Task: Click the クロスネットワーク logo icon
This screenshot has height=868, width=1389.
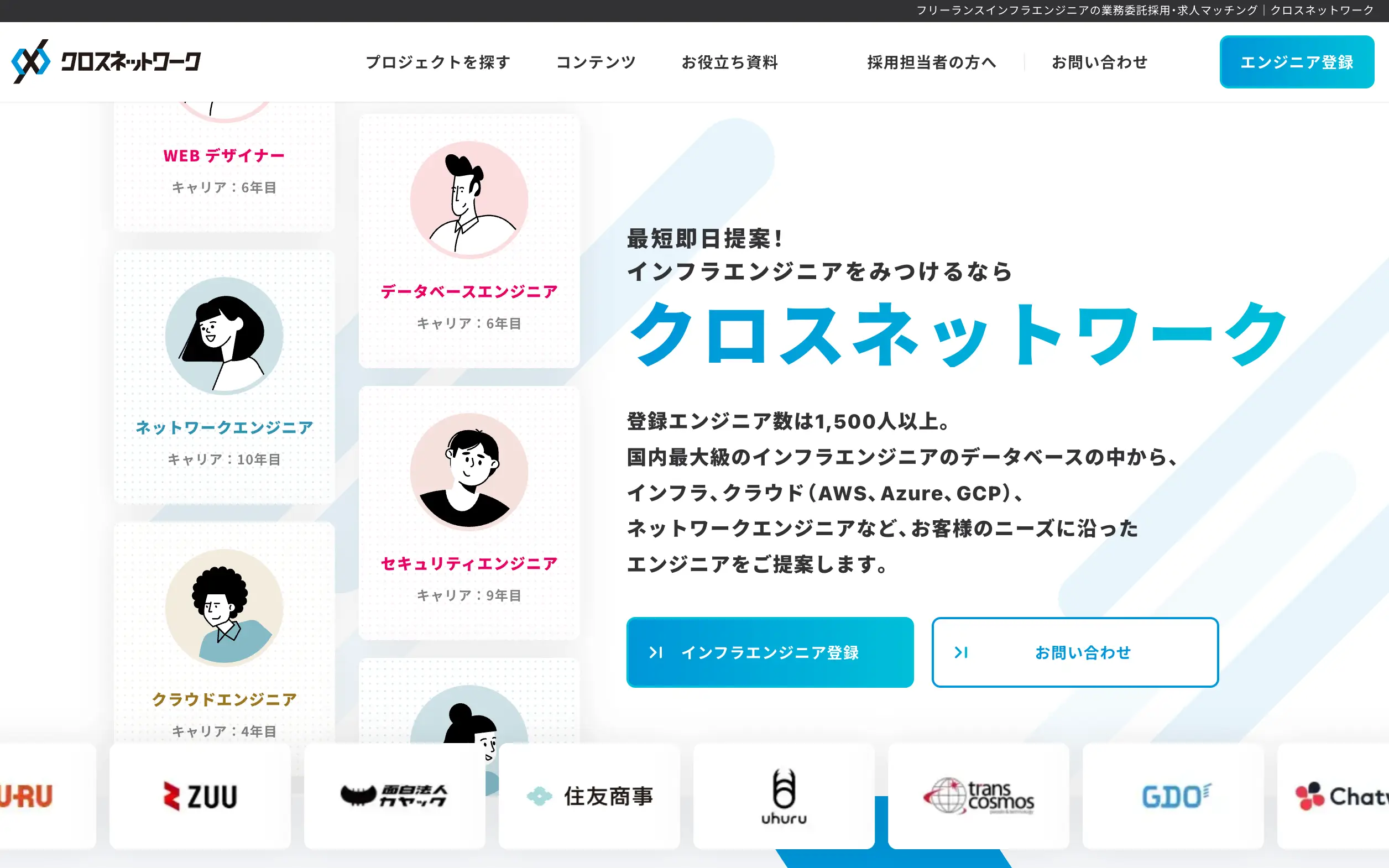Action: pyautogui.click(x=31, y=61)
